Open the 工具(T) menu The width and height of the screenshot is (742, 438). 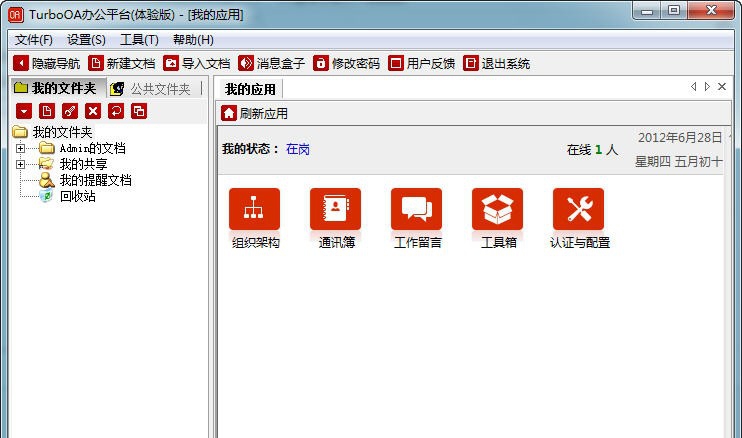pos(139,40)
